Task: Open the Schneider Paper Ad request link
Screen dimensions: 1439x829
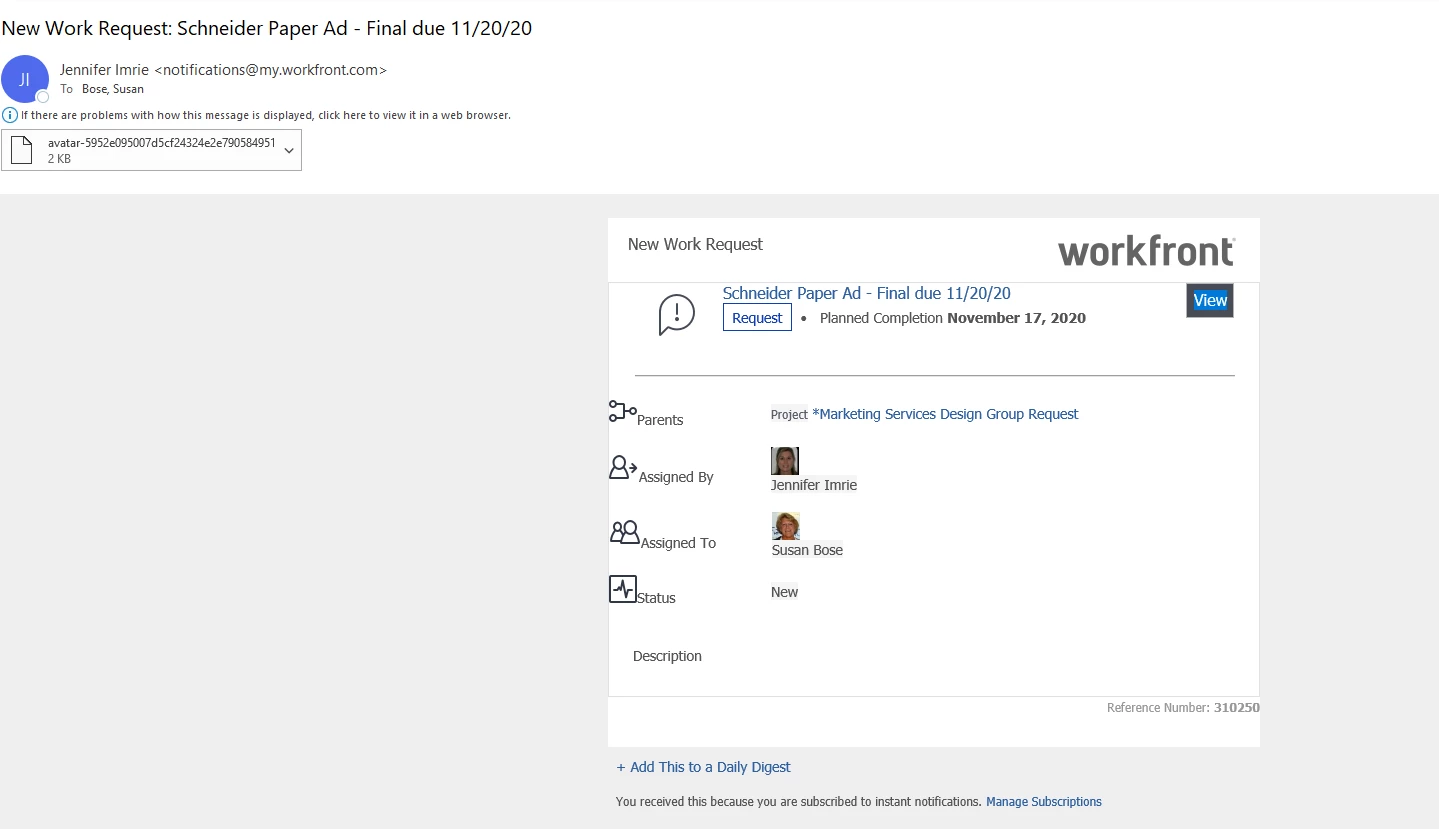Action: (866, 293)
